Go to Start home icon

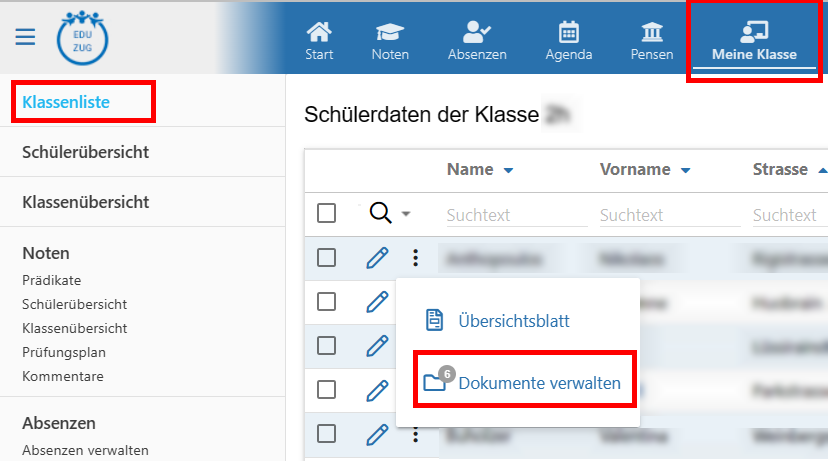pos(318,40)
